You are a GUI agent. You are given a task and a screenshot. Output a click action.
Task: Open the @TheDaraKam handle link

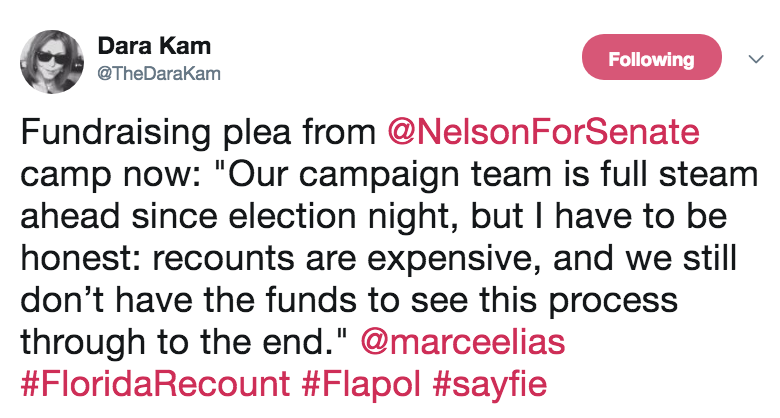159,74
